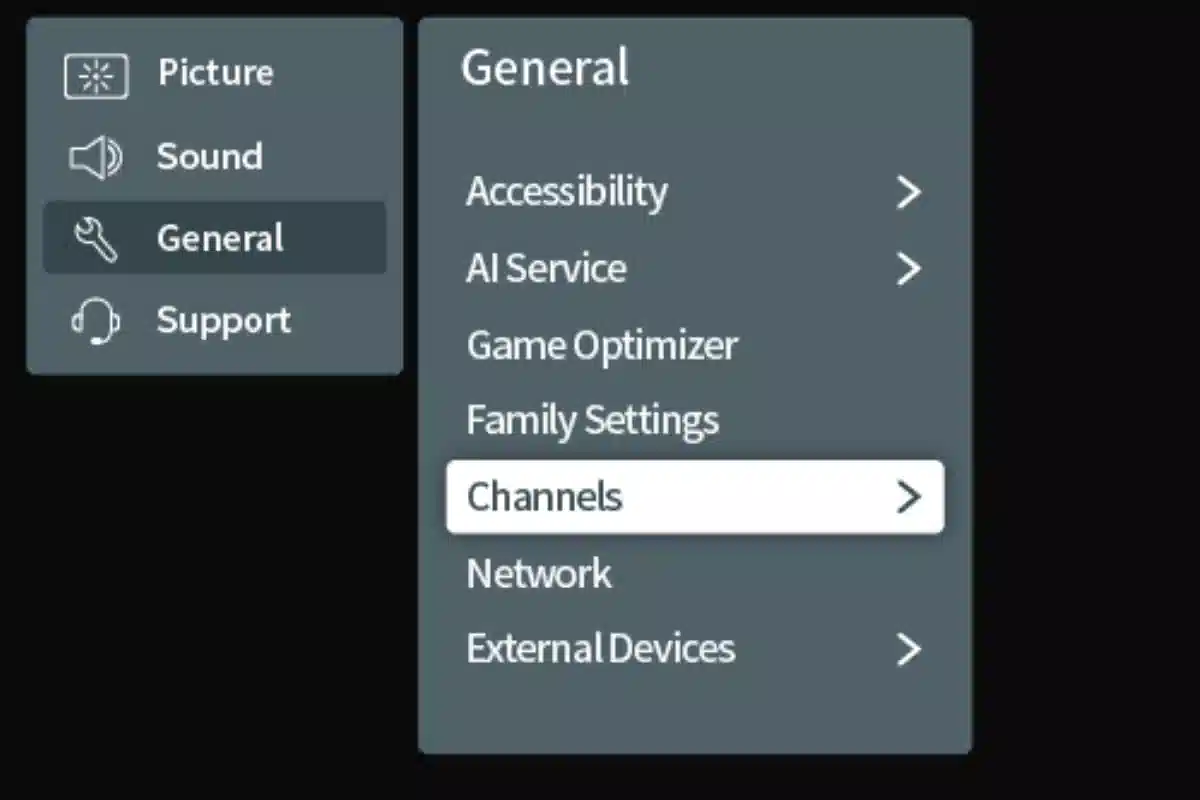Screen dimensions: 1200x800
Task: Select the Picture menu item
Action: [215, 72]
